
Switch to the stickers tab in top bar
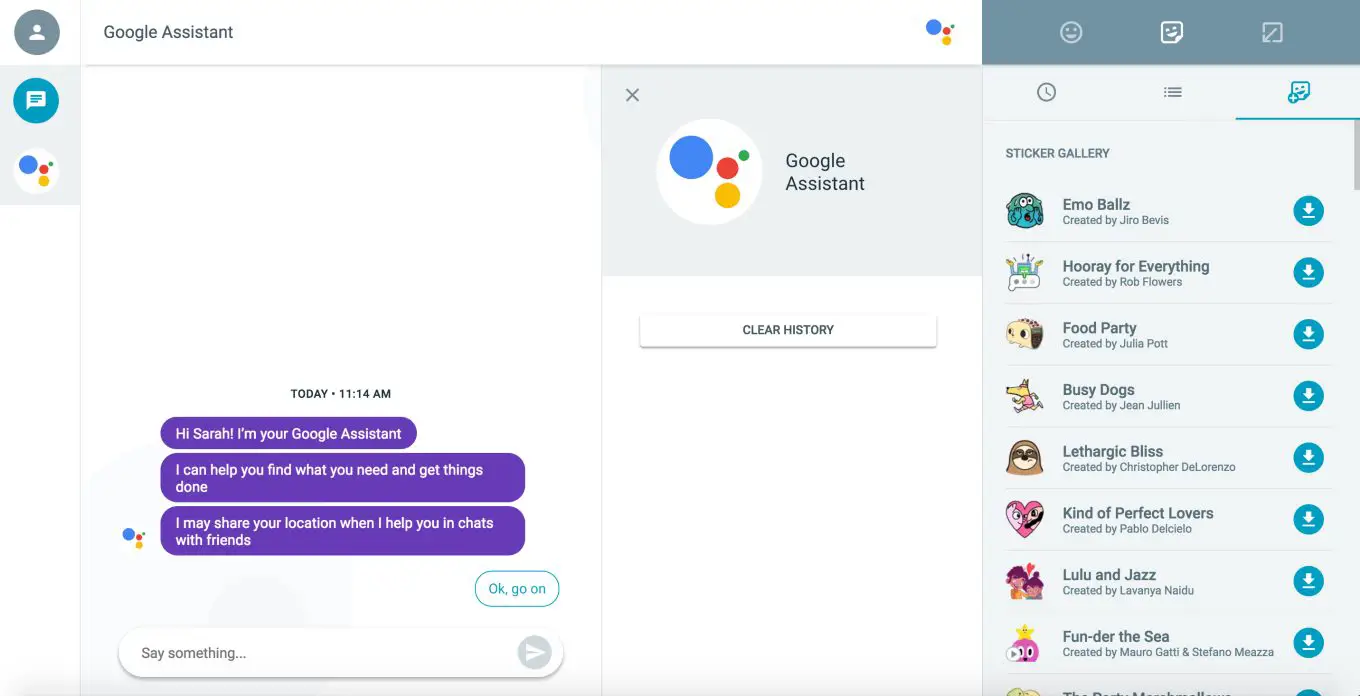tap(1171, 32)
